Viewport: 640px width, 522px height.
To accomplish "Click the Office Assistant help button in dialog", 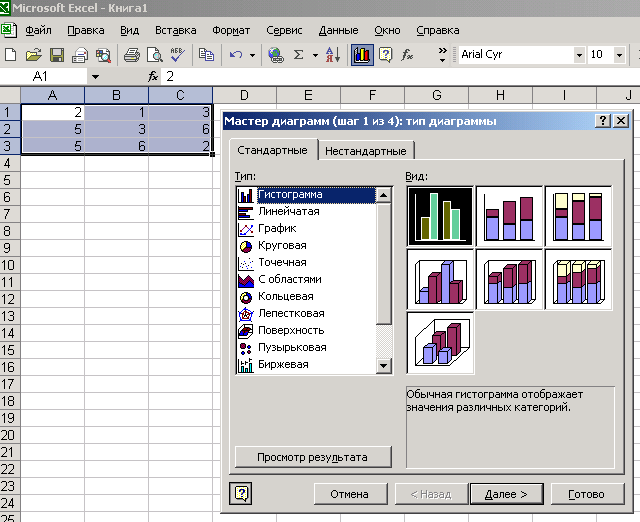I will 241,493.
